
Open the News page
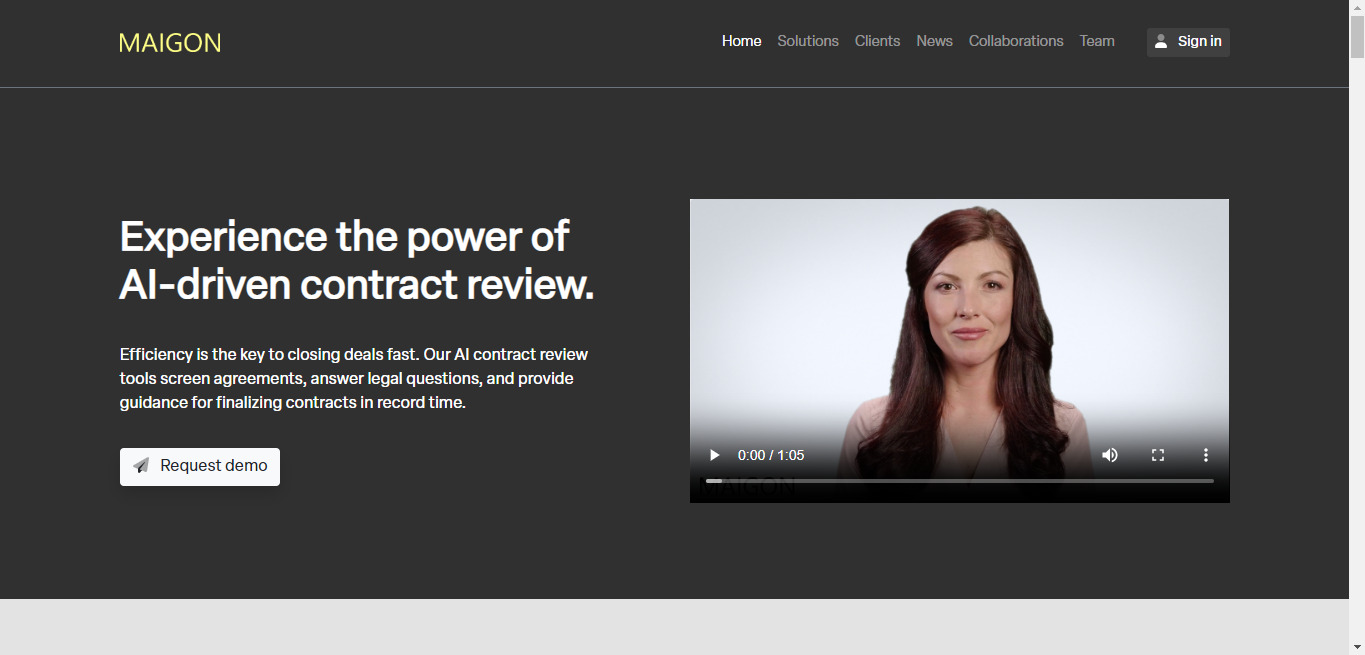point(934,41)
